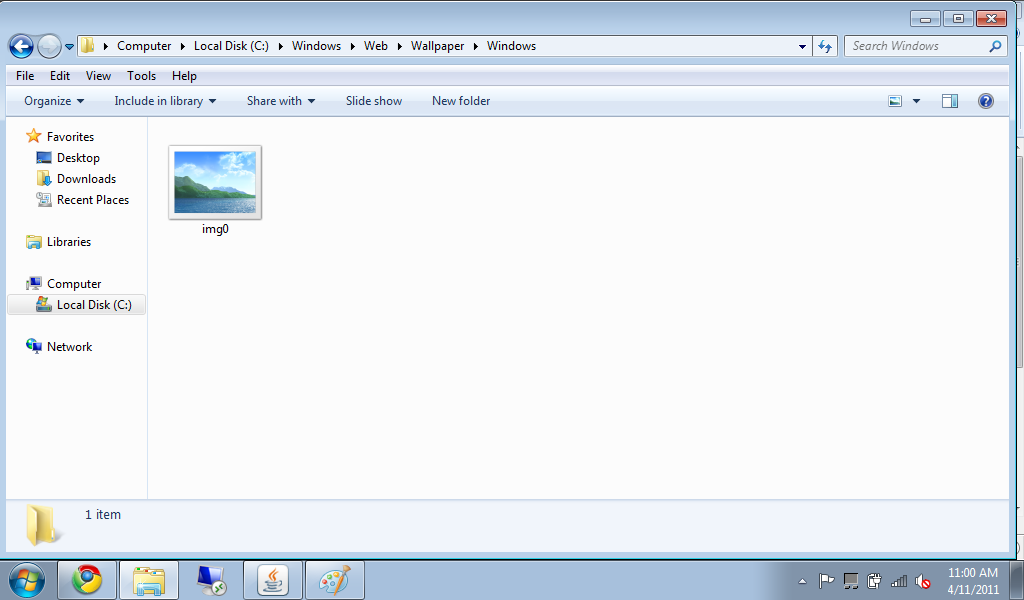
Task: Expand arrow after Local Disk (C:) breadcrumb
Action: pyautogui.click(x=281, y=46)
